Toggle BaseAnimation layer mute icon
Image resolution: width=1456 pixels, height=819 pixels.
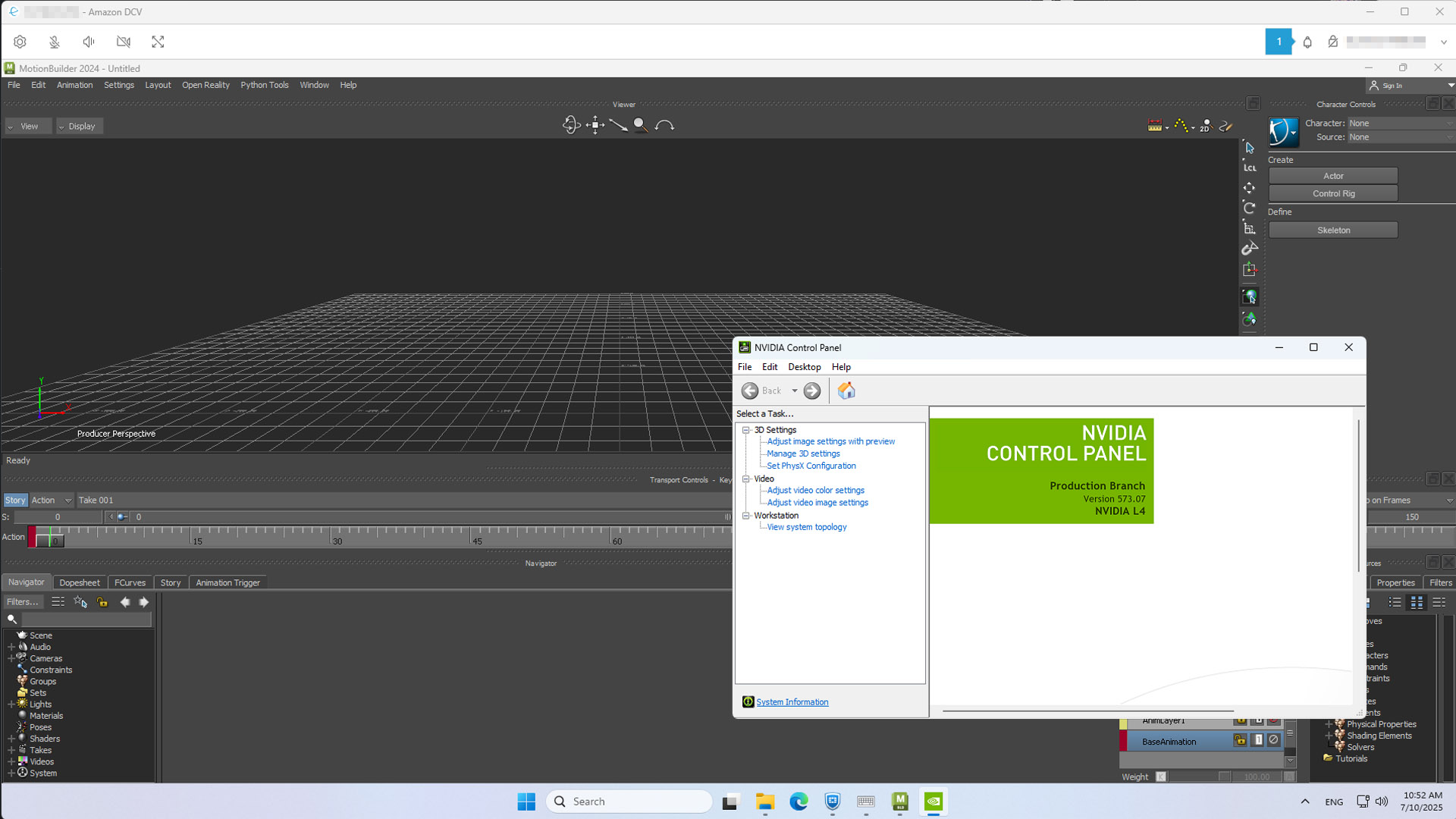(1274, 740)
